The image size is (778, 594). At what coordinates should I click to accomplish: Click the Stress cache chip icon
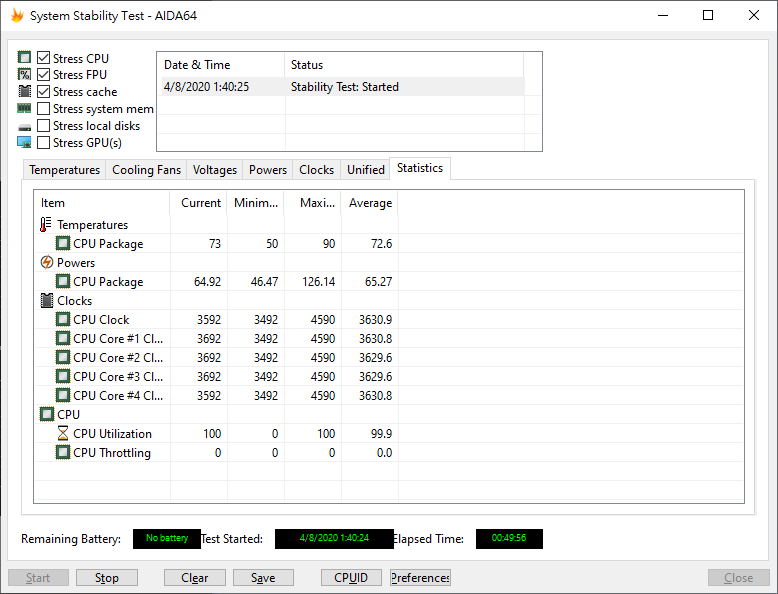(24, 91)
